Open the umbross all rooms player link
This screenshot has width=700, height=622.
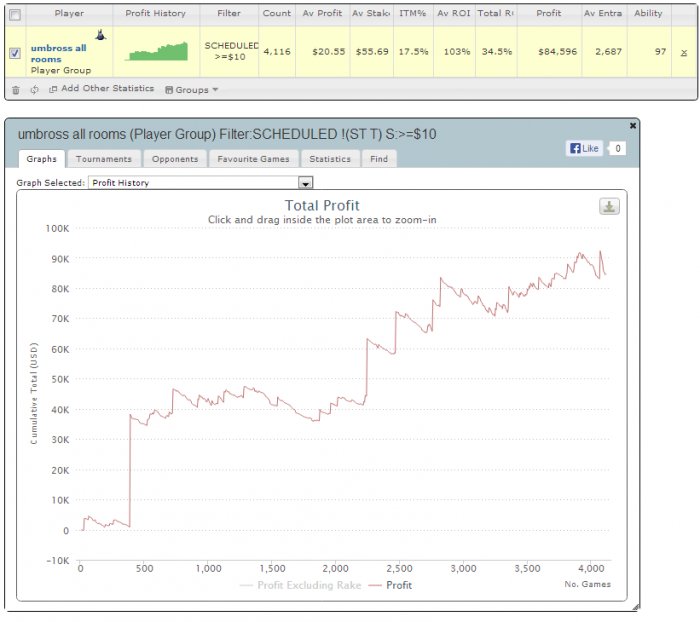pyautogui.click(x=58, y=54)
